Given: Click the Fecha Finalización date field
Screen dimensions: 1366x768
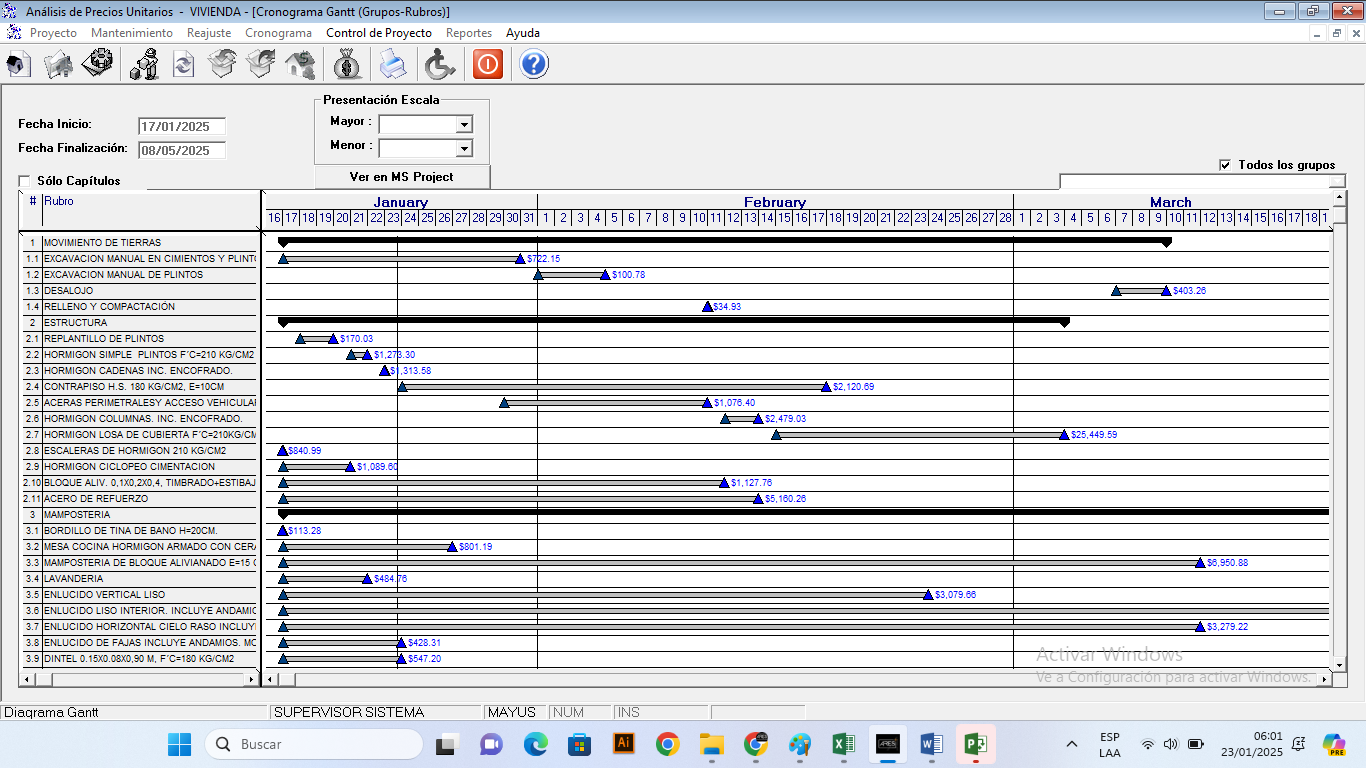Looking at the screenshot, I should tap(182, 151).
